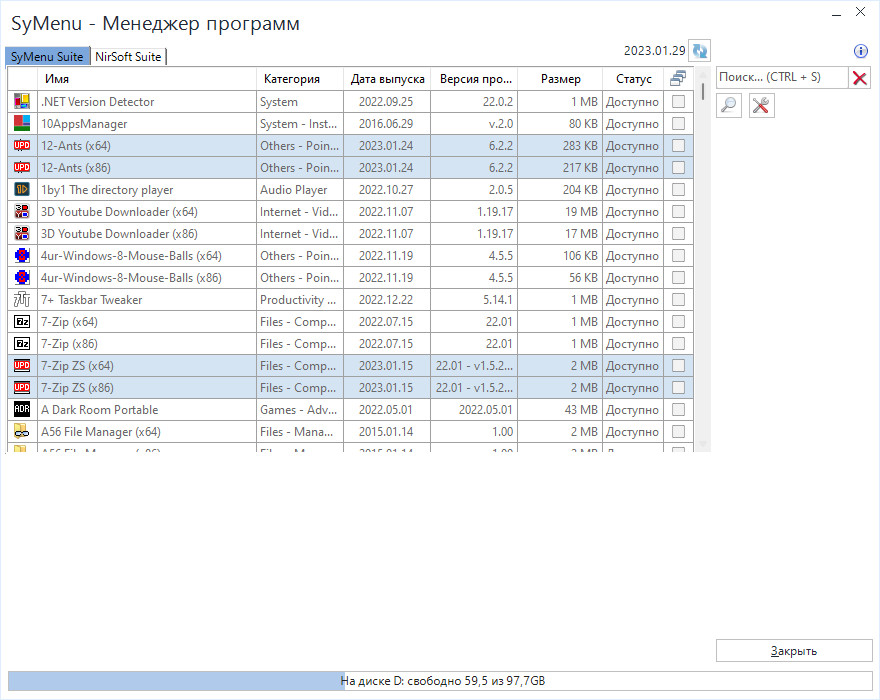Screen dimensions: 880x700
Task: Tick the 12-Ants (x64) checkbox
Action: [x=679, y=145]
